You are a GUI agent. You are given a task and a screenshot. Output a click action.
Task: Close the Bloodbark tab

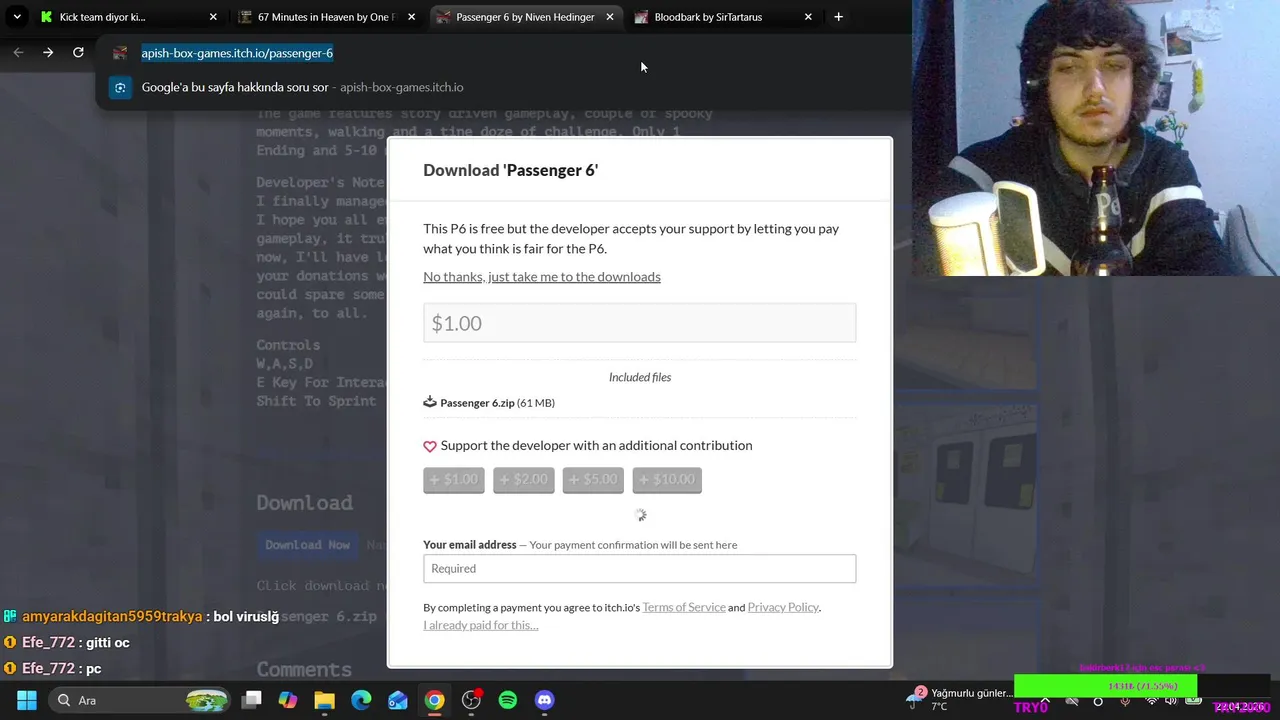pos(808,17)
